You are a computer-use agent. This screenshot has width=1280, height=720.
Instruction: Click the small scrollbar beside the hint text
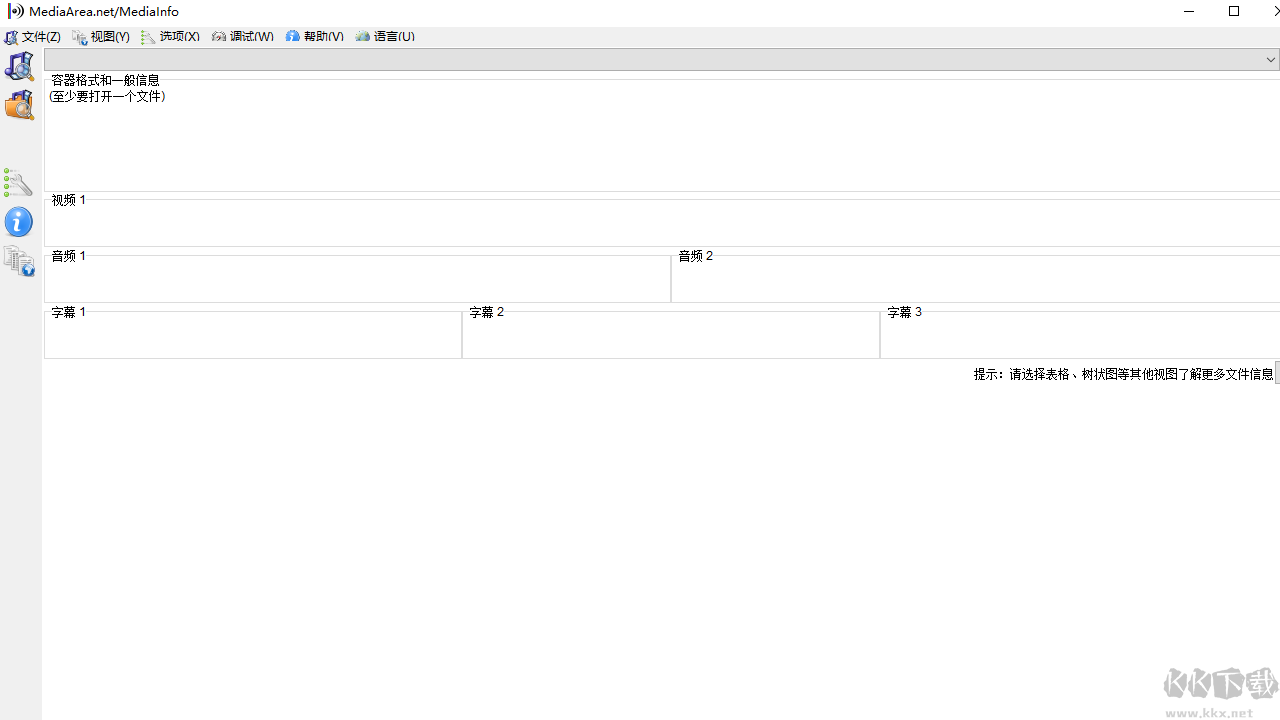coord(1277,373)
